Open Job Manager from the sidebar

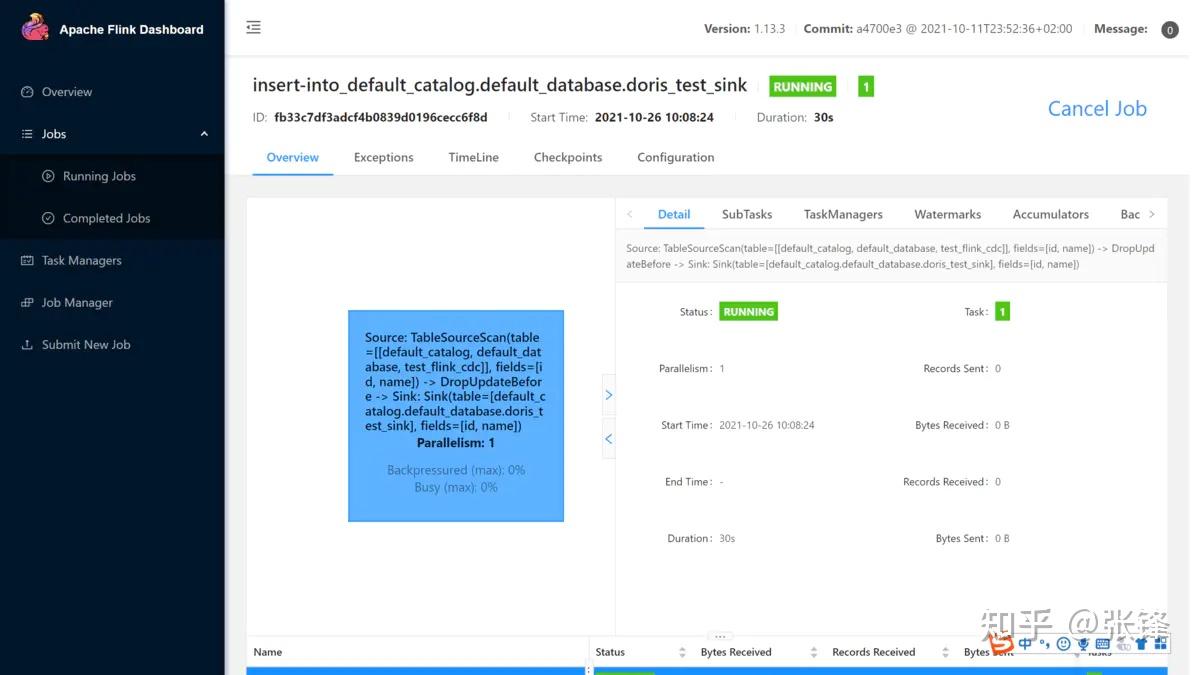click(76, 302)
